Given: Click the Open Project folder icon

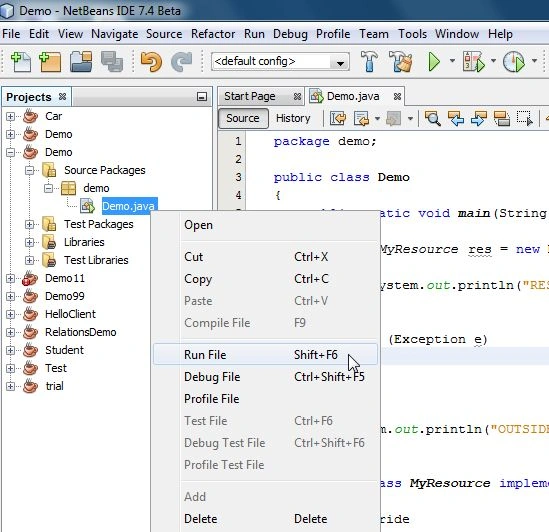Looking at the screenshot, I should point(81,62).
